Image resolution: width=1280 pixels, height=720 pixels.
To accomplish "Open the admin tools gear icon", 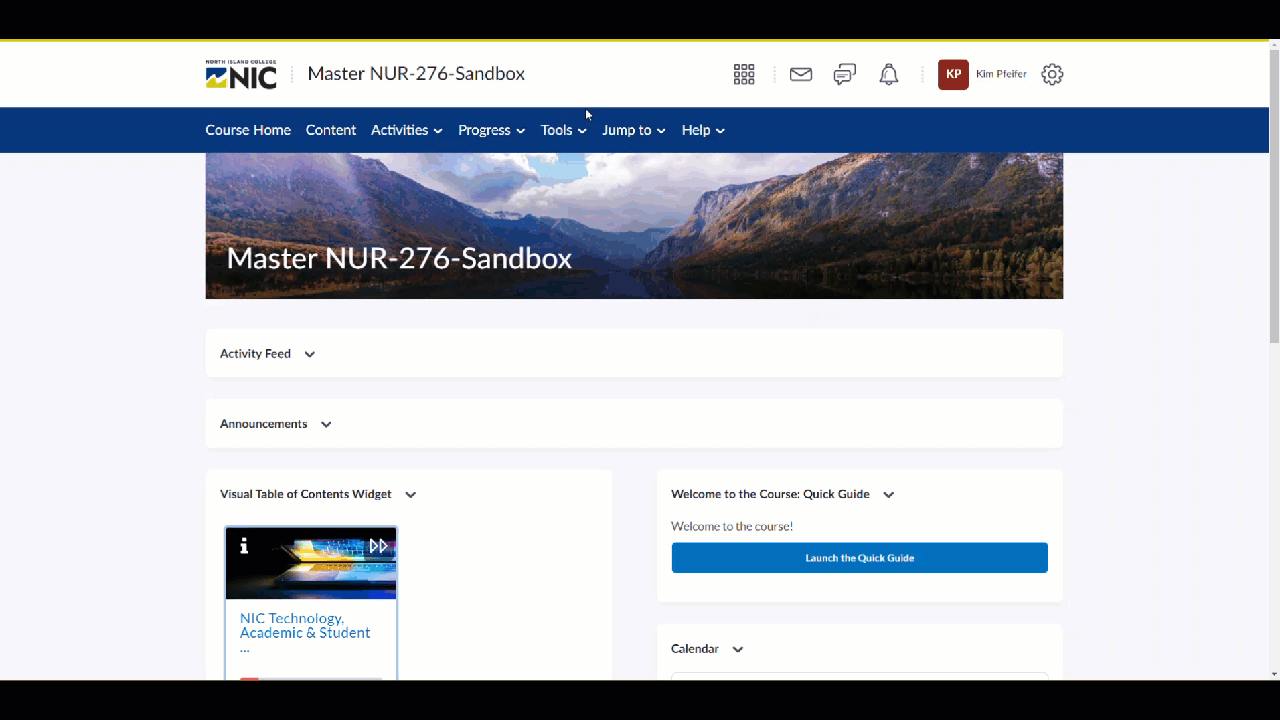I will coord(1052,74).
